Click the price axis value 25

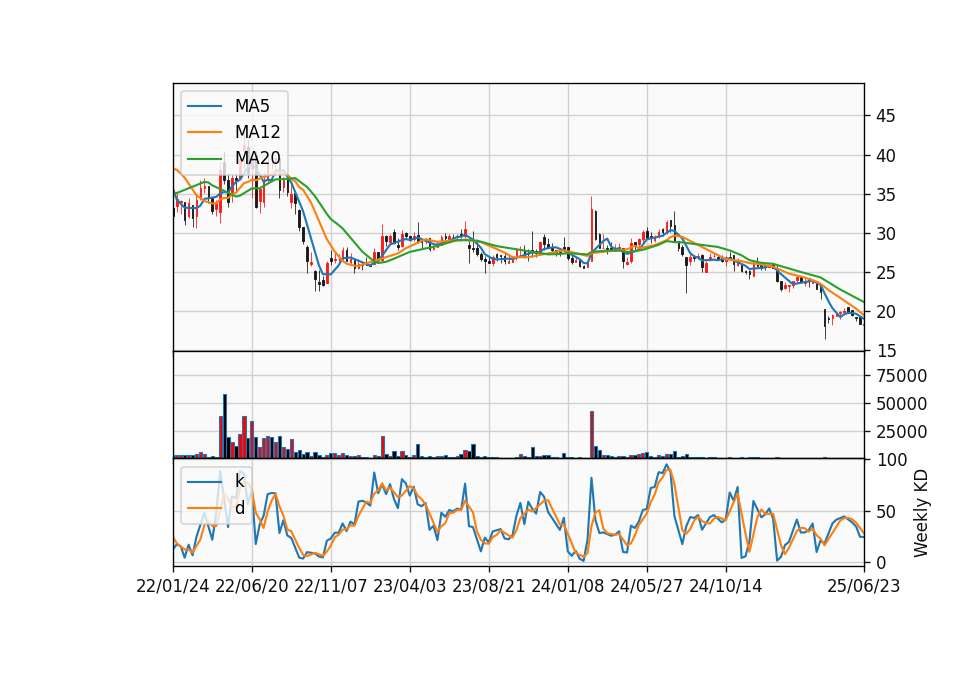(x=885, y=273)
